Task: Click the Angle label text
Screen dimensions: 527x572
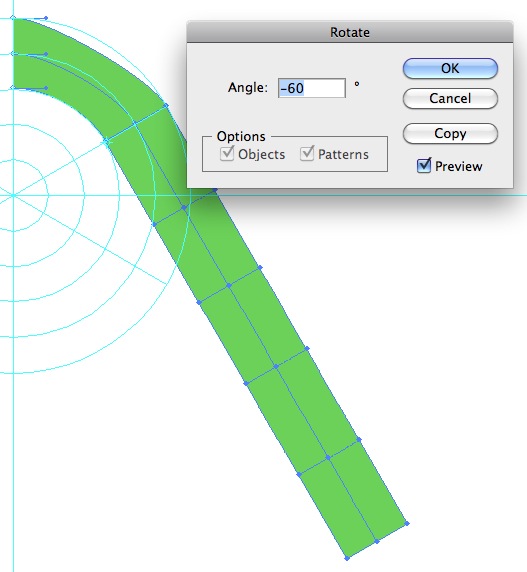Action: [248, 88]
